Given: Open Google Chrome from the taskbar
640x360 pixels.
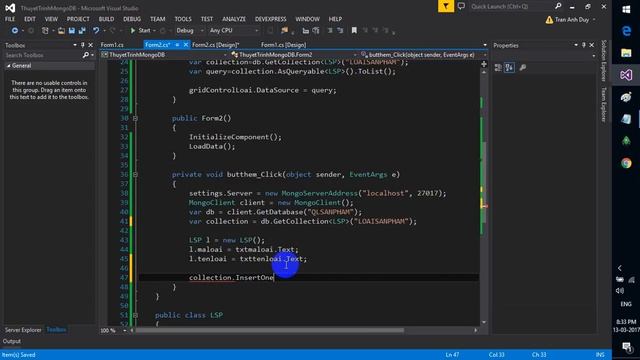Looking at the screenshot, I should [x=626, y=163].
